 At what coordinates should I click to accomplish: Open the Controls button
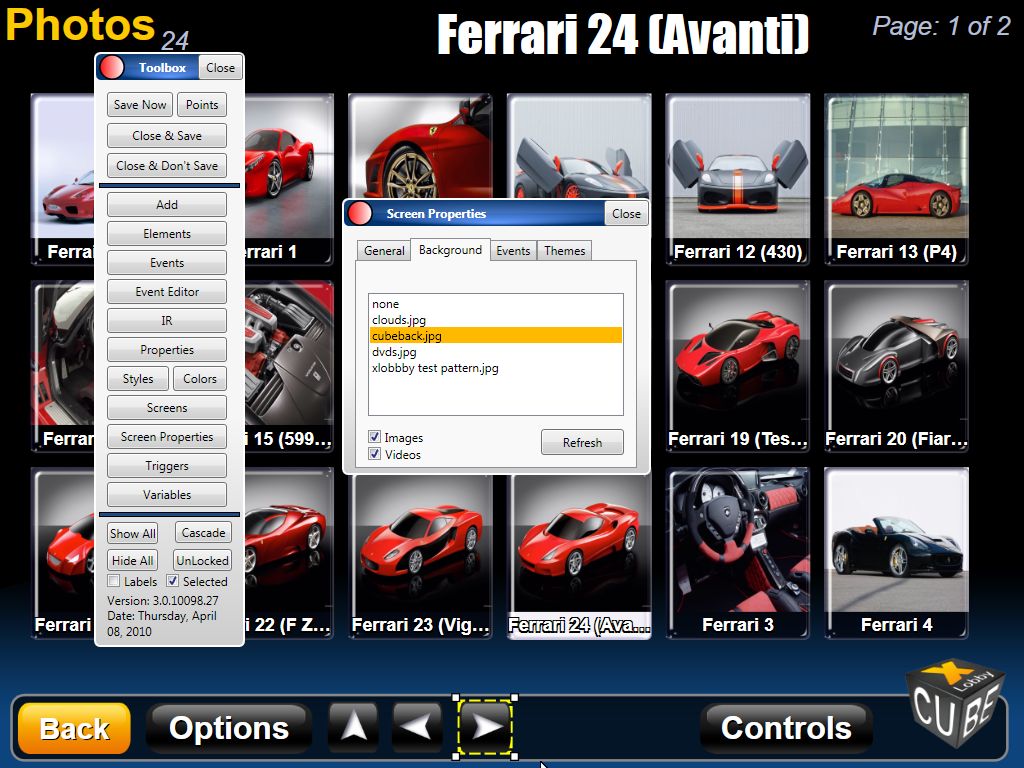pyautogui.click(x=786, y=728)
